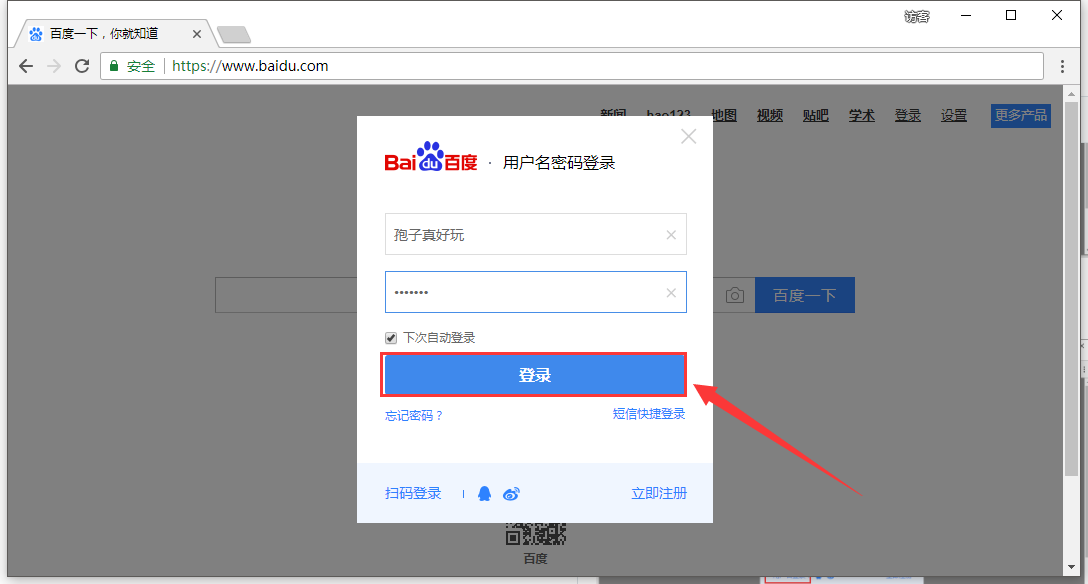Open Chrome three-dot menu
The width and height of the screenshot is (1088, 584).
point(1063,66)
